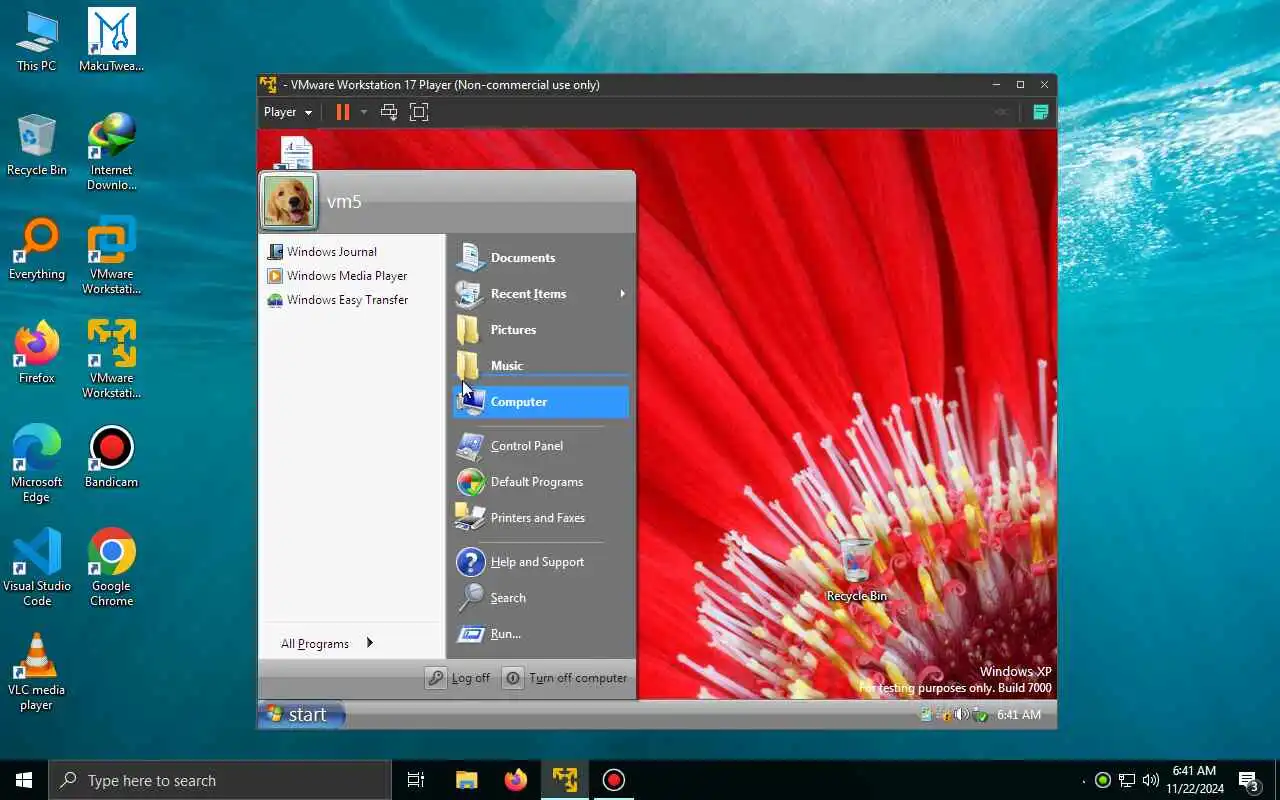This screenshot has height=800, width=1280.
Task: Open Printers and Faxes
Action: [x=541, y=518]
